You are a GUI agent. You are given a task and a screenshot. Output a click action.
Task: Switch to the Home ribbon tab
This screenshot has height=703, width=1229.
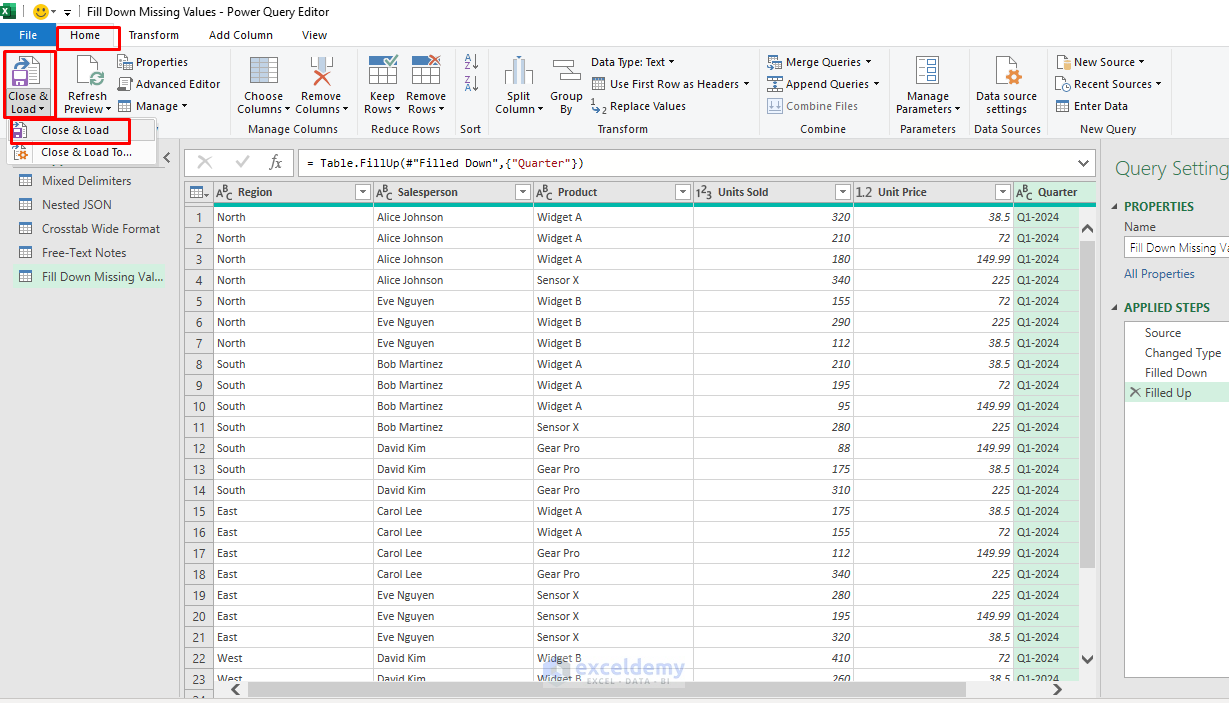(x=85, y=35)
